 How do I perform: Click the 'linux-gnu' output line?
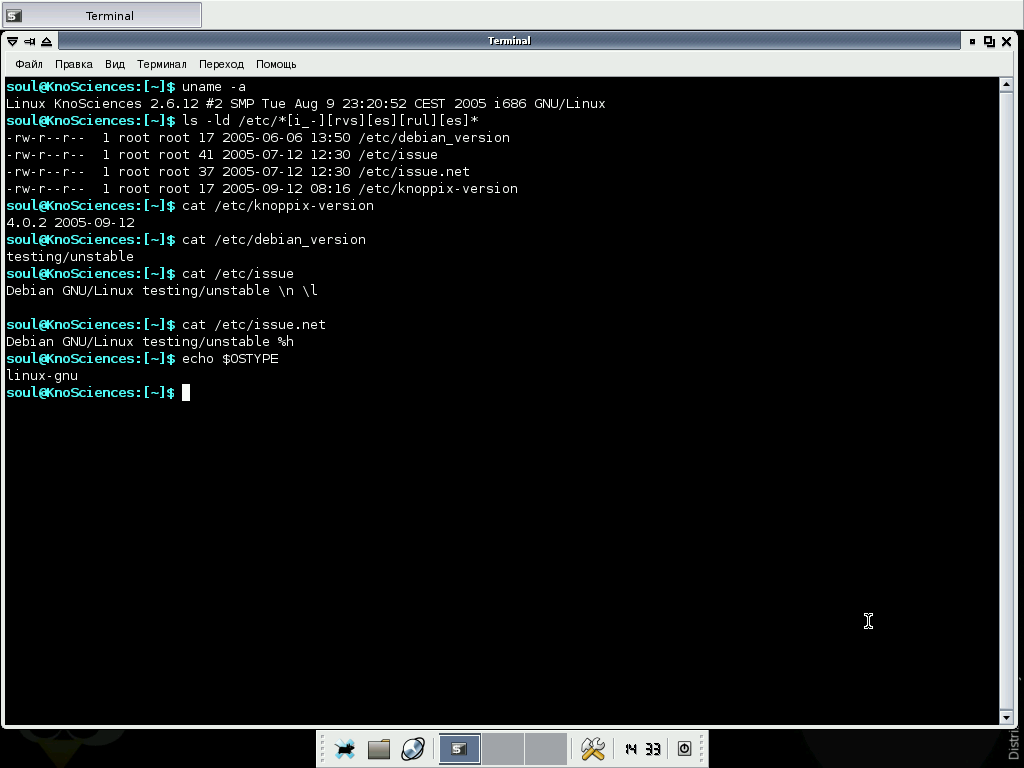[42, 376]
